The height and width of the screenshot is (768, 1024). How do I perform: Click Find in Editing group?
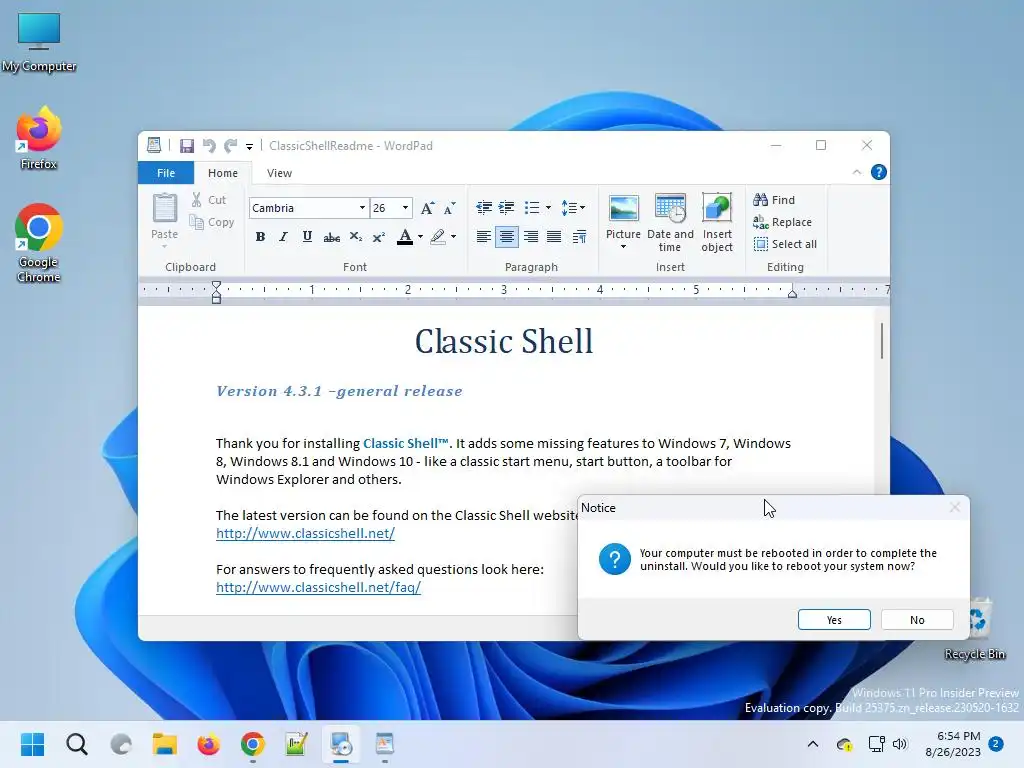coord(774,200)
